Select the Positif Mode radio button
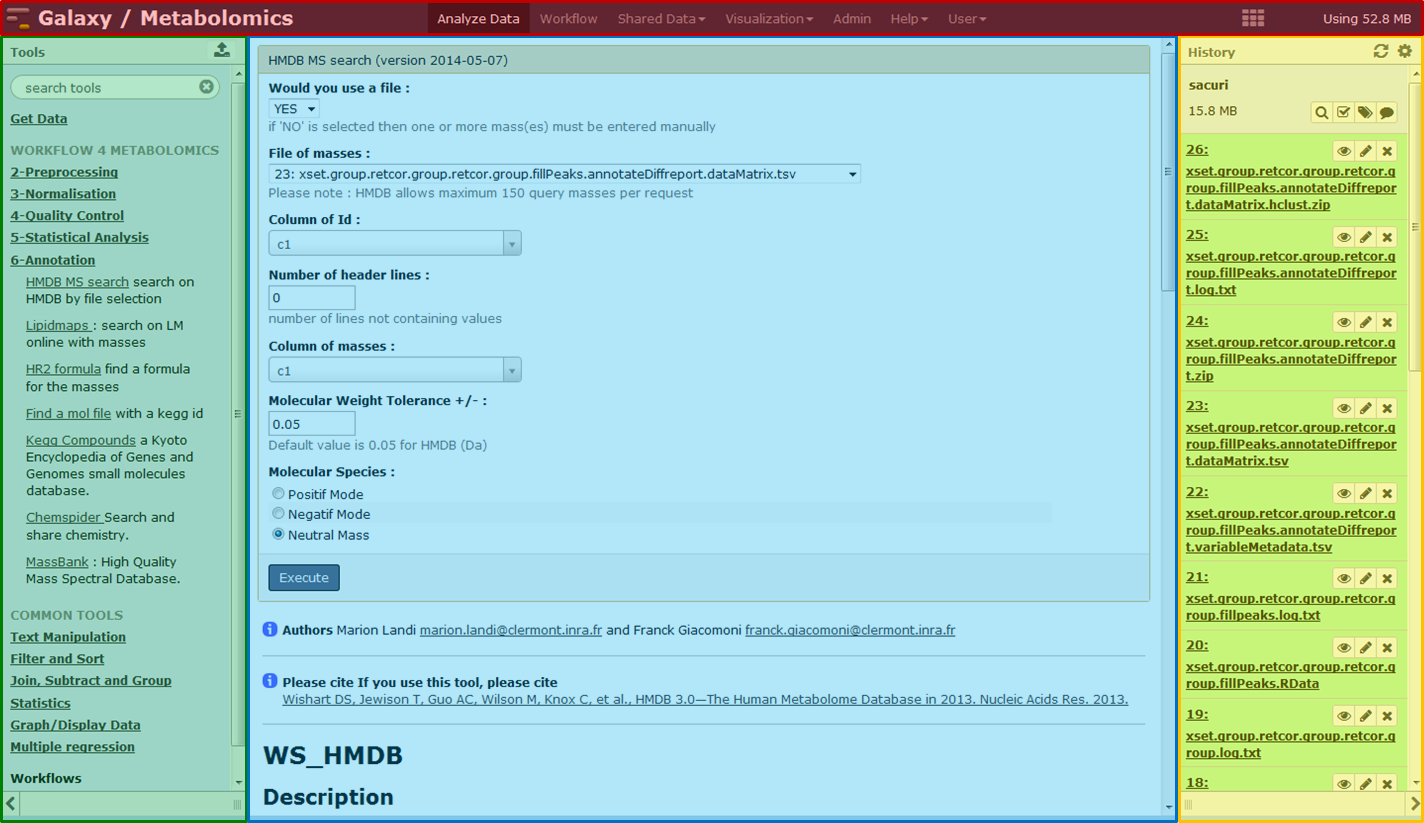The image size is (1424, 823). point(279,494)
